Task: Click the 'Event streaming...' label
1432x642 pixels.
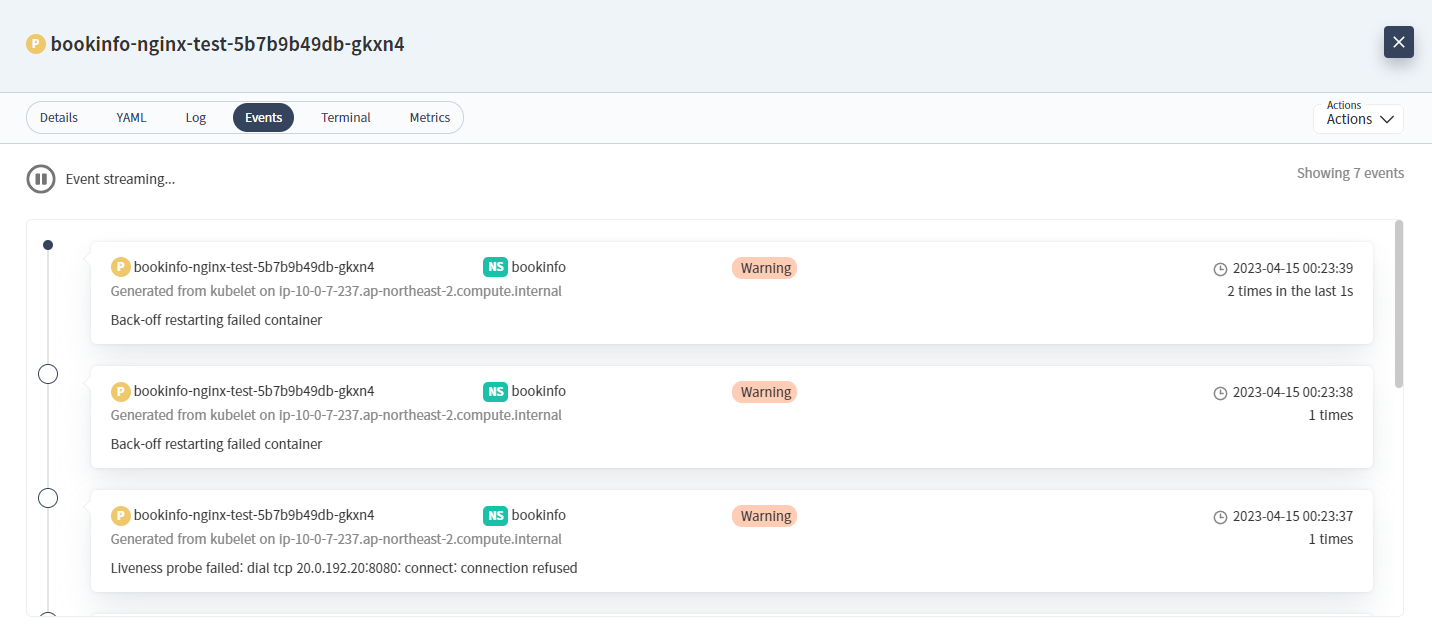Action: (x=120, y=179)
